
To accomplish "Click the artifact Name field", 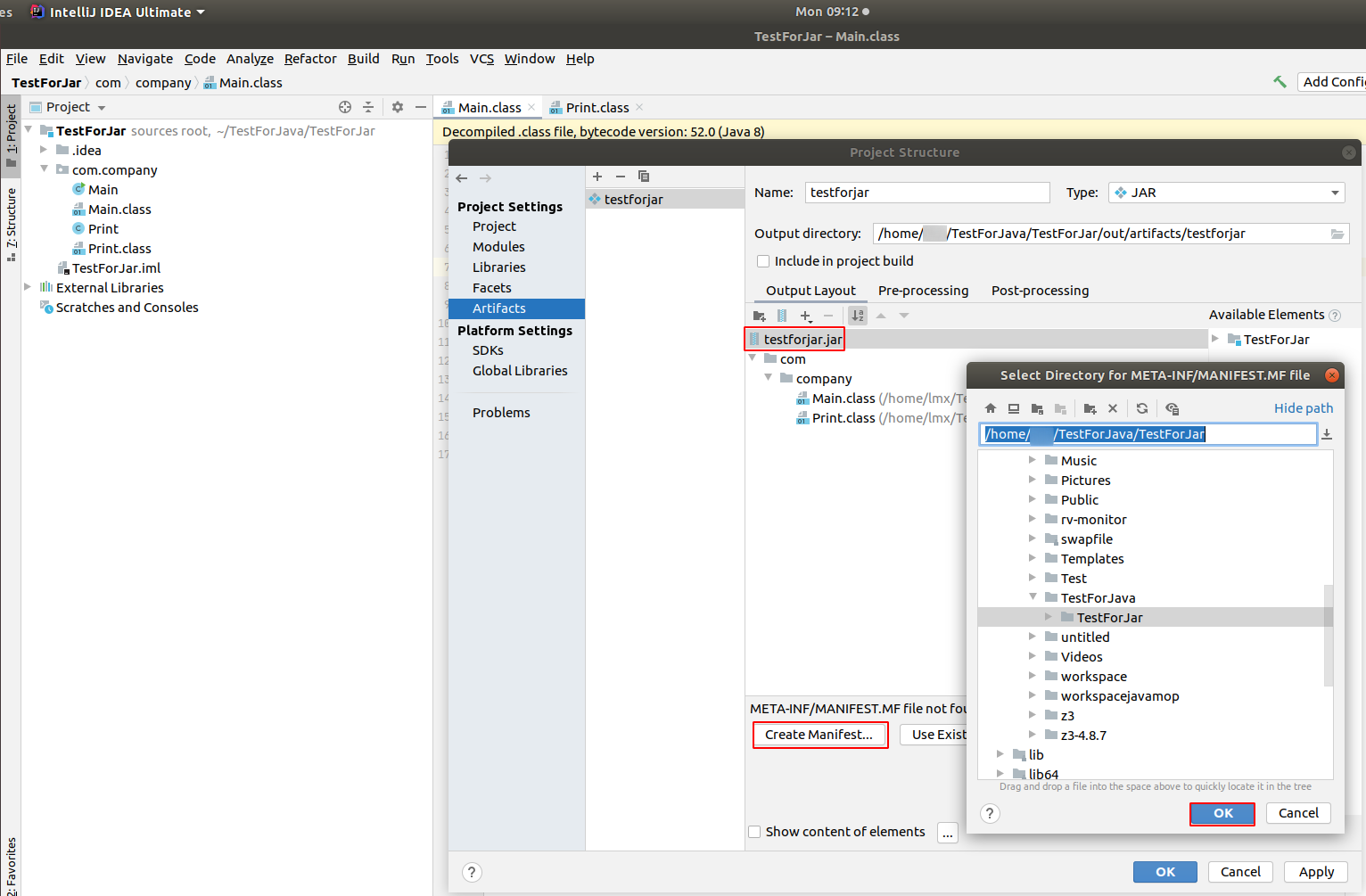I will (927, 193).
